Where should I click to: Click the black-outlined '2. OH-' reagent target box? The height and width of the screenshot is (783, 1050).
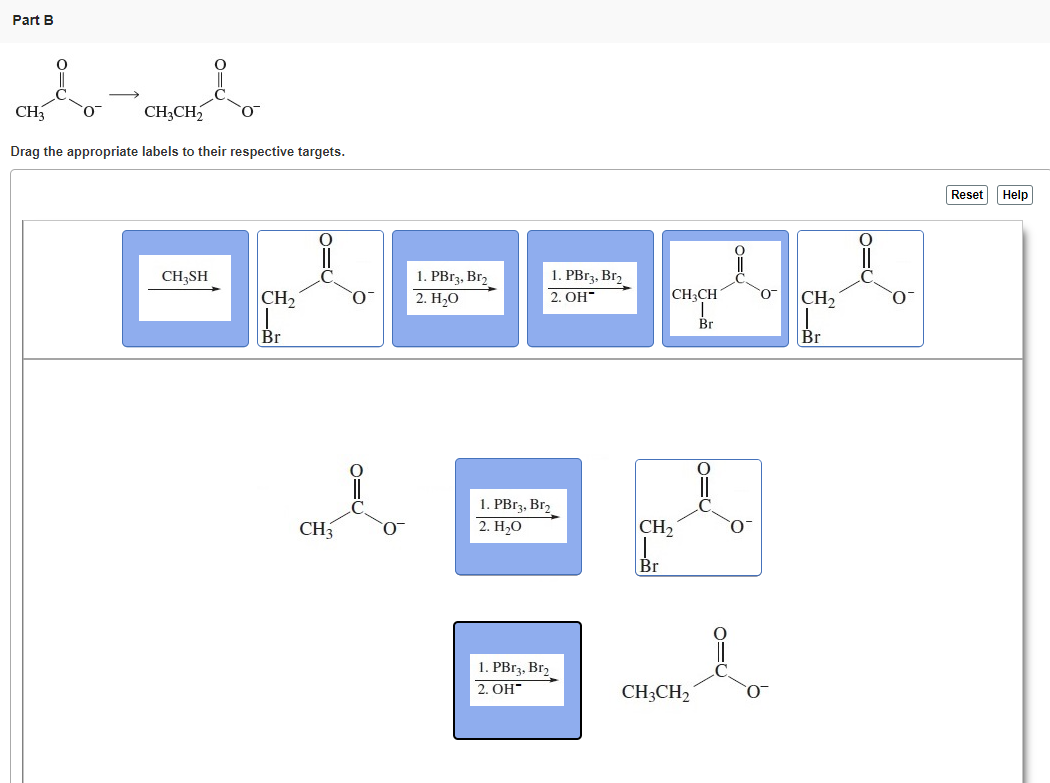[x=517, y=680]
